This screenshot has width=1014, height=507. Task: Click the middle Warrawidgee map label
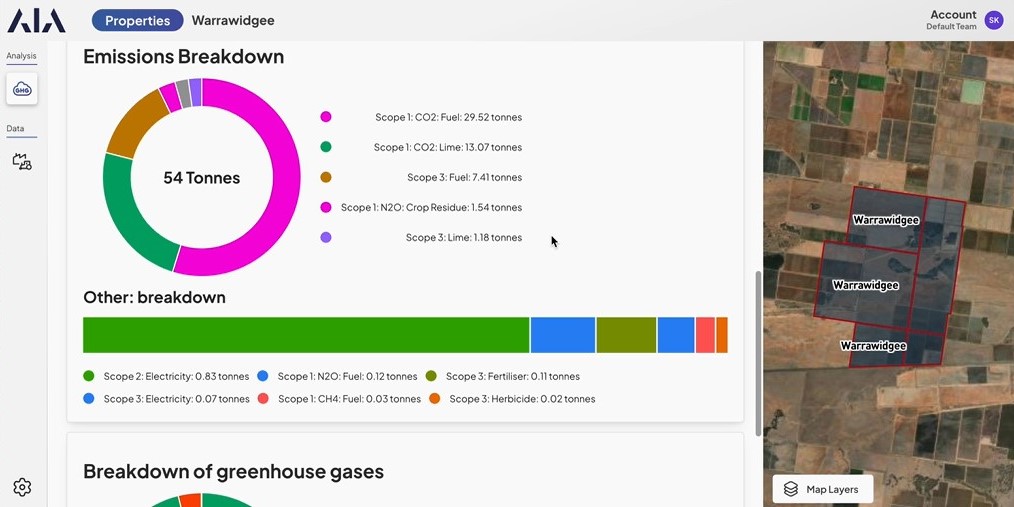tap(865, 285)
